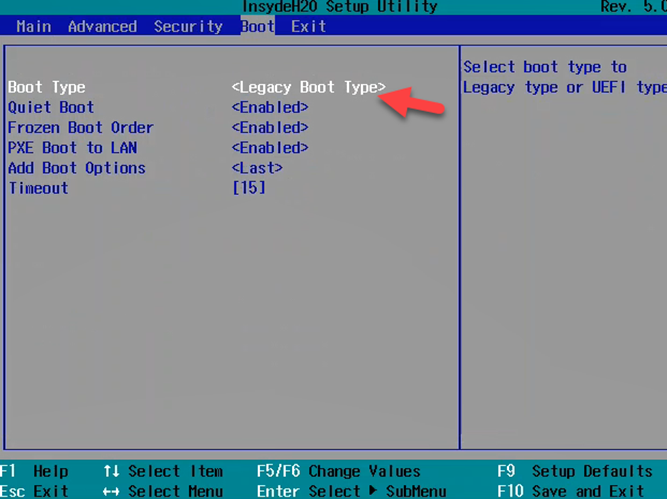This screenshot has height=499, width=667.
Task: Open the Add Boot Options Last value
Action: click(x=257, y=168)
